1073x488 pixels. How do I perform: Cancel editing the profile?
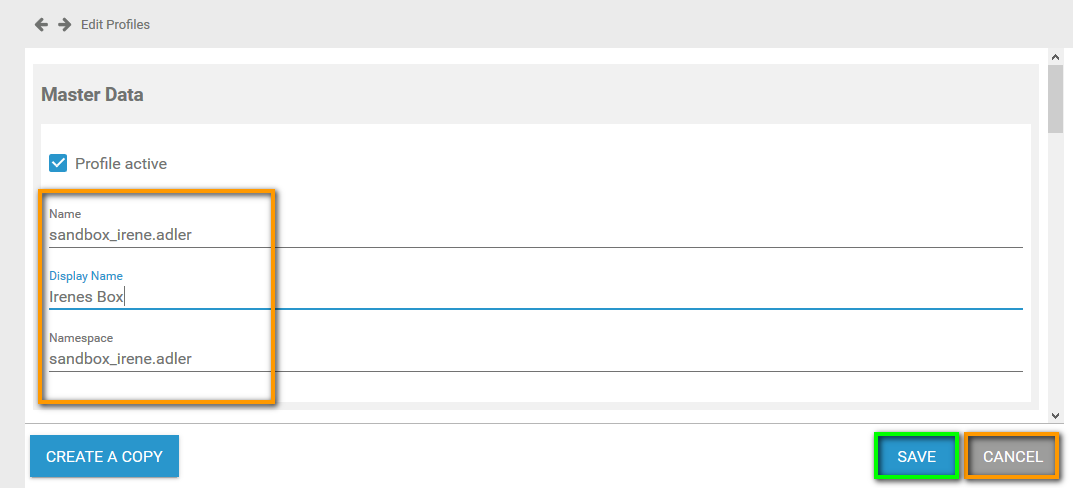1012,456
